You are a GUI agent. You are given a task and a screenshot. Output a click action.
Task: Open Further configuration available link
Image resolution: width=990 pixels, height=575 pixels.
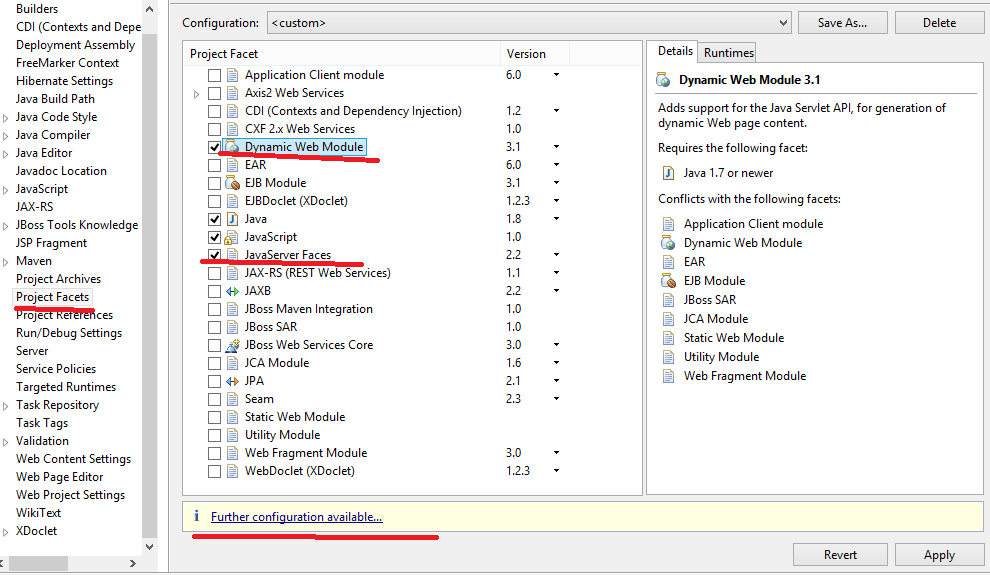coord(296,517)
